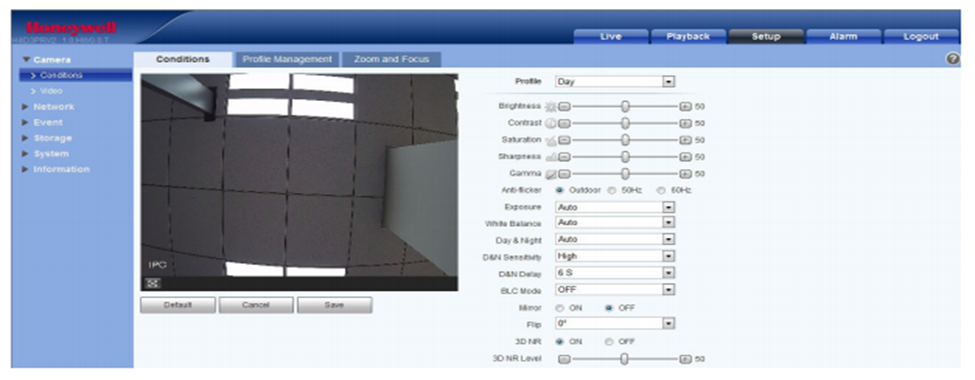Open Video under Camera in sidebar

click(51, 91)
